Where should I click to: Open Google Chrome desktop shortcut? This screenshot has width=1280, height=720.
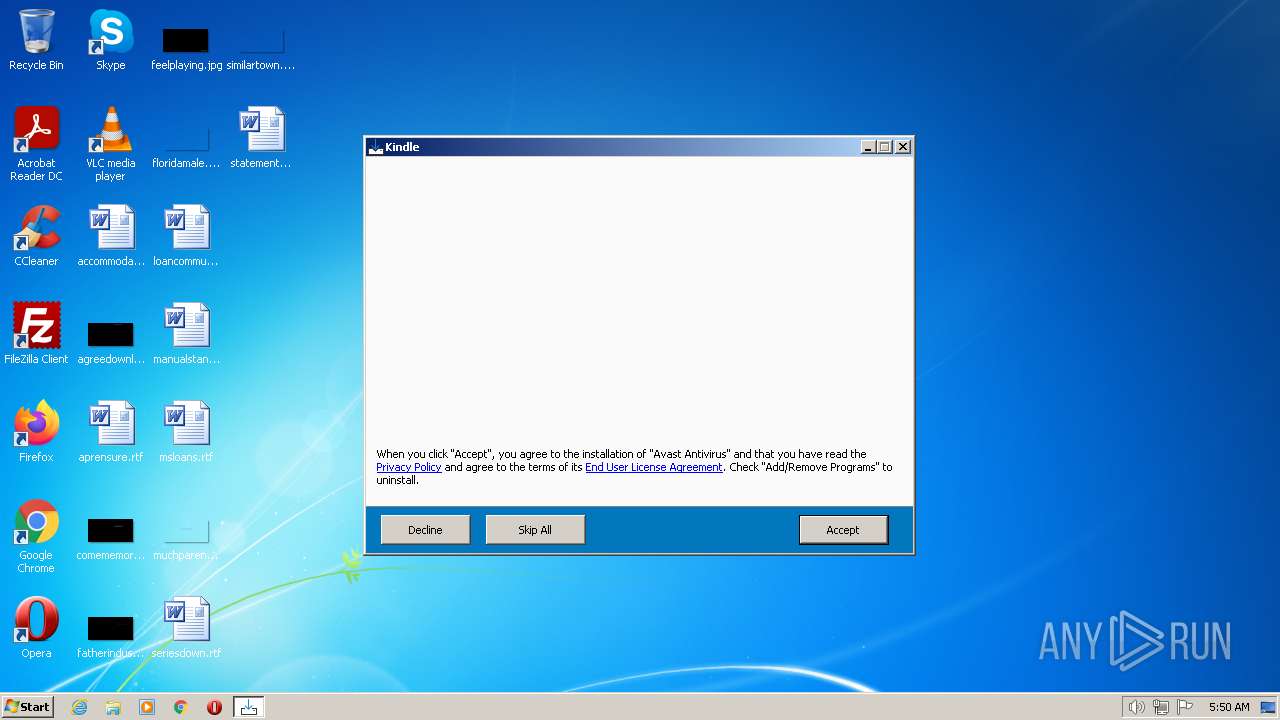pos(36,536)
